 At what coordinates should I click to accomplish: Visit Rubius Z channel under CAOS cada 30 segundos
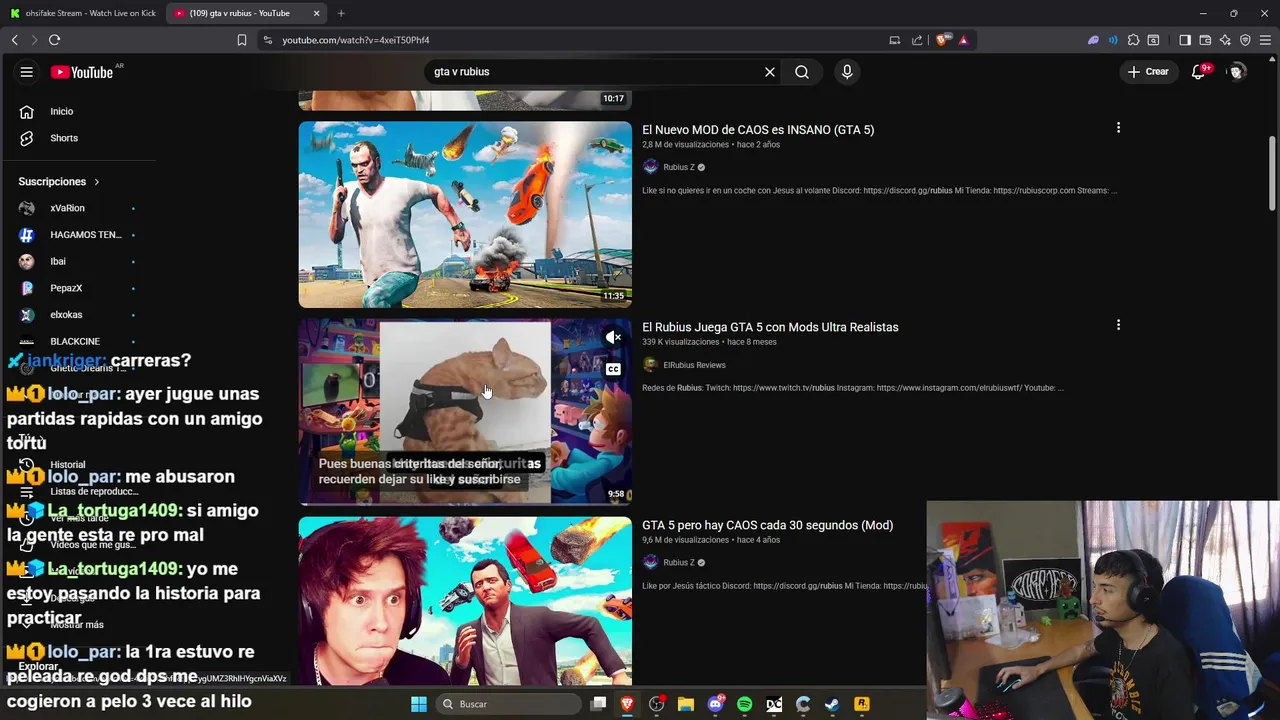[679, 562]
